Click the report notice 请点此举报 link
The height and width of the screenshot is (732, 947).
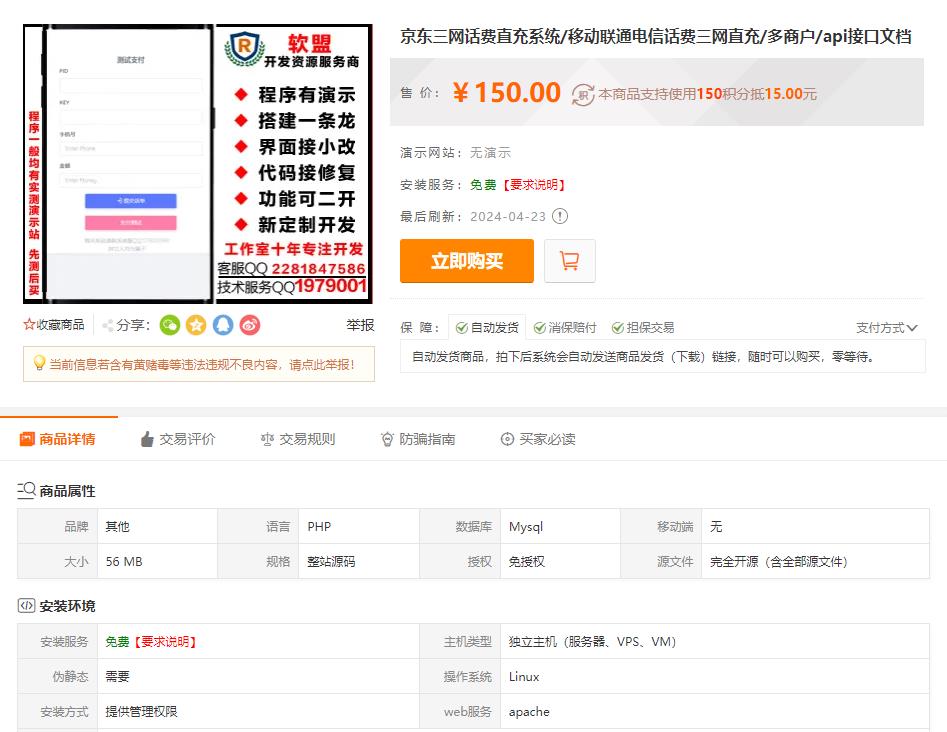click(322, 364)
